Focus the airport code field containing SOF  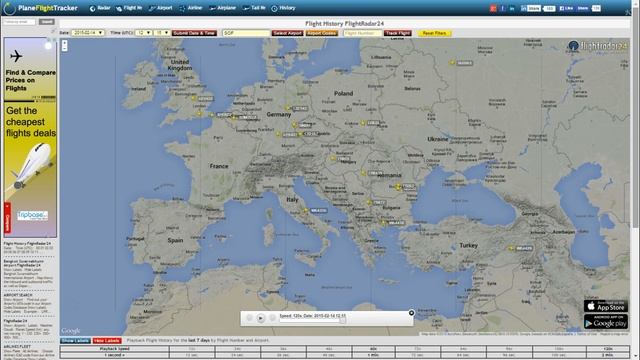pos(246,33)
